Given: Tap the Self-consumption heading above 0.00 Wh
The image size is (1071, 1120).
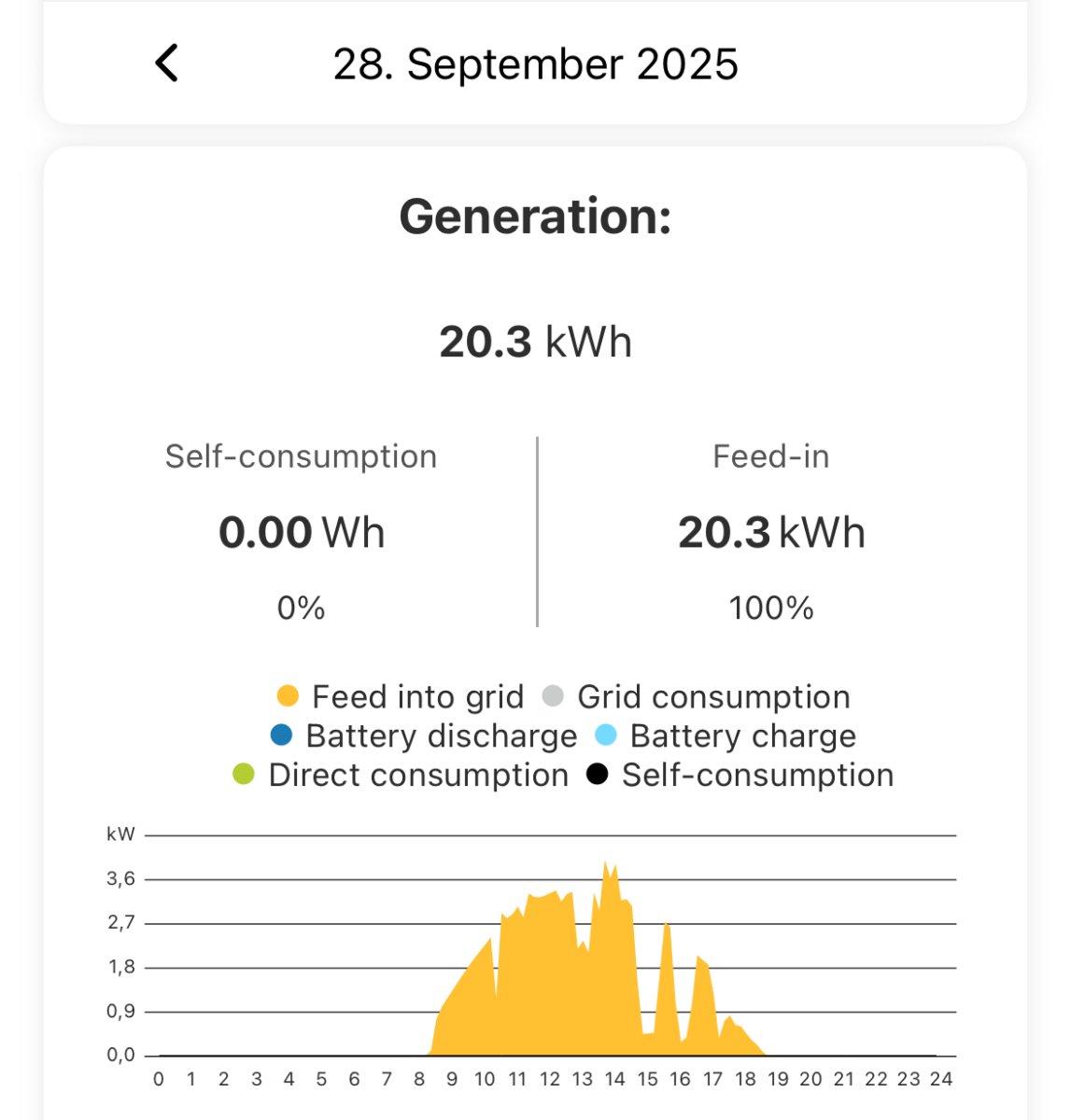Looking at the screenshot, I should pyautogui.click(x=301, y=456).
